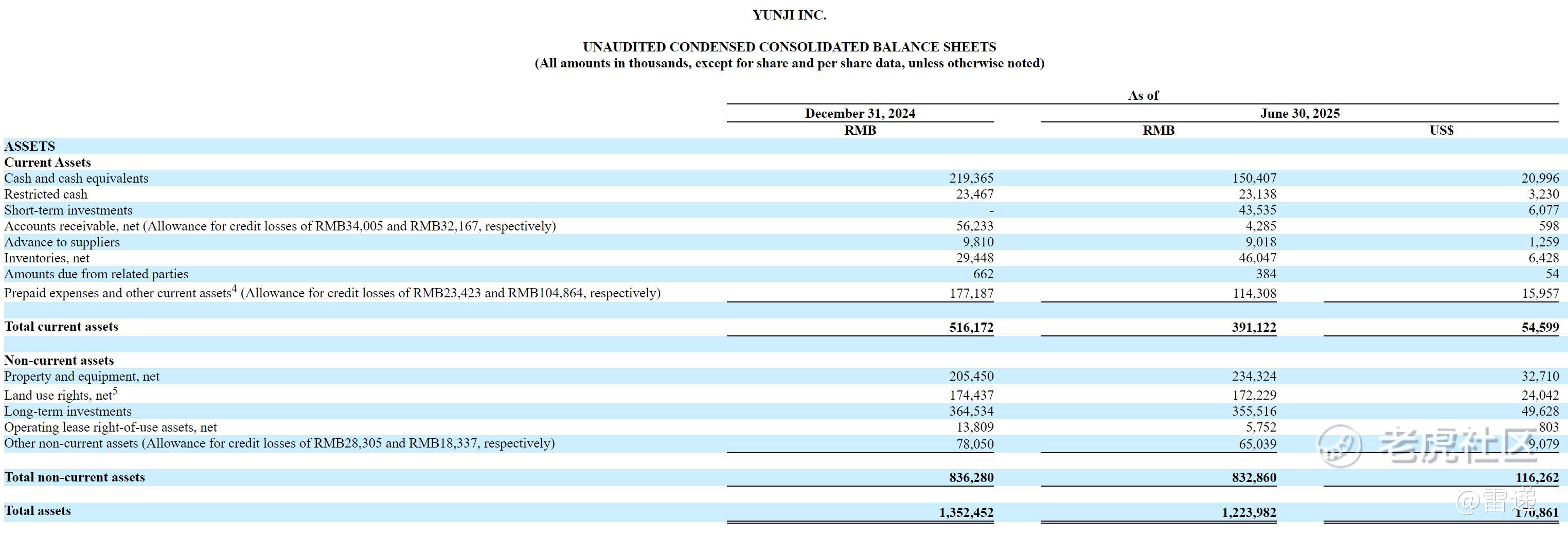Viewport: 1568px width, 536px height.
Task: Click the US$ column header
Action: [1441, 130]
